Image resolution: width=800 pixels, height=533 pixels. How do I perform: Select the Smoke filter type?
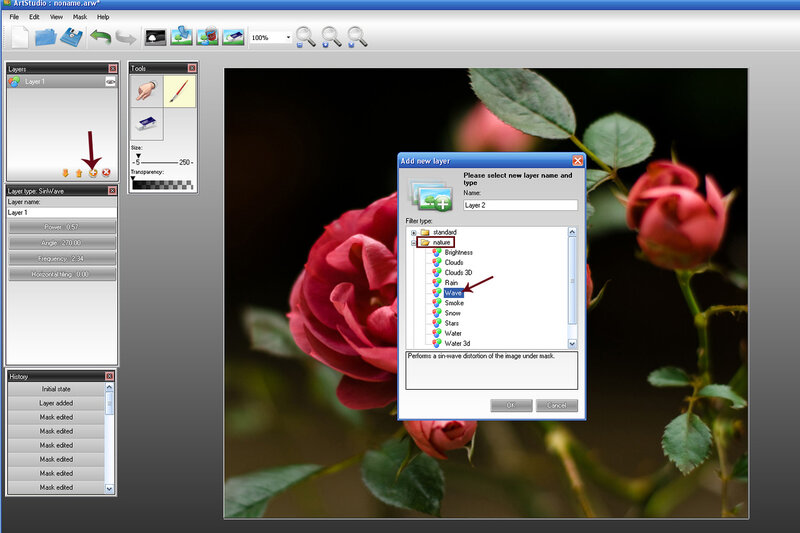pos(454,303)
